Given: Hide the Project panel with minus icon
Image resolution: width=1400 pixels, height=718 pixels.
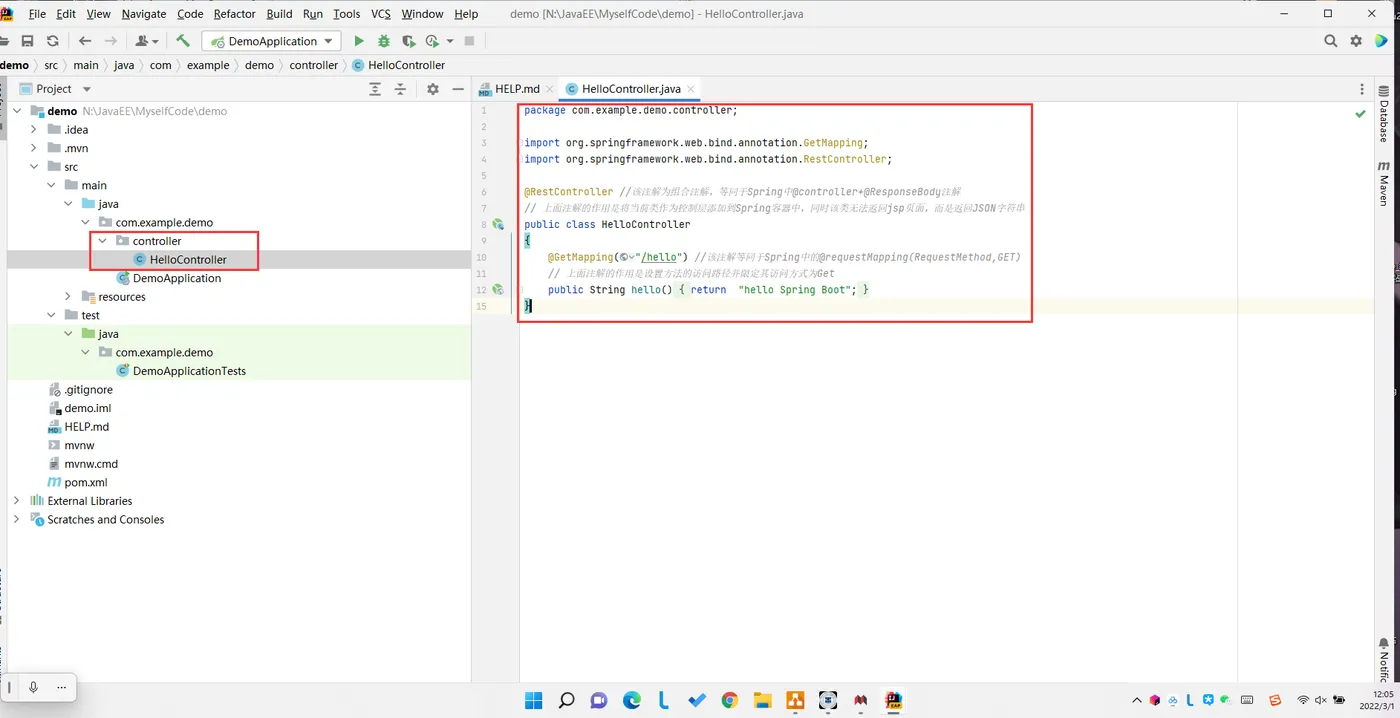Looking at the screenshot, I should pos(458,89).
